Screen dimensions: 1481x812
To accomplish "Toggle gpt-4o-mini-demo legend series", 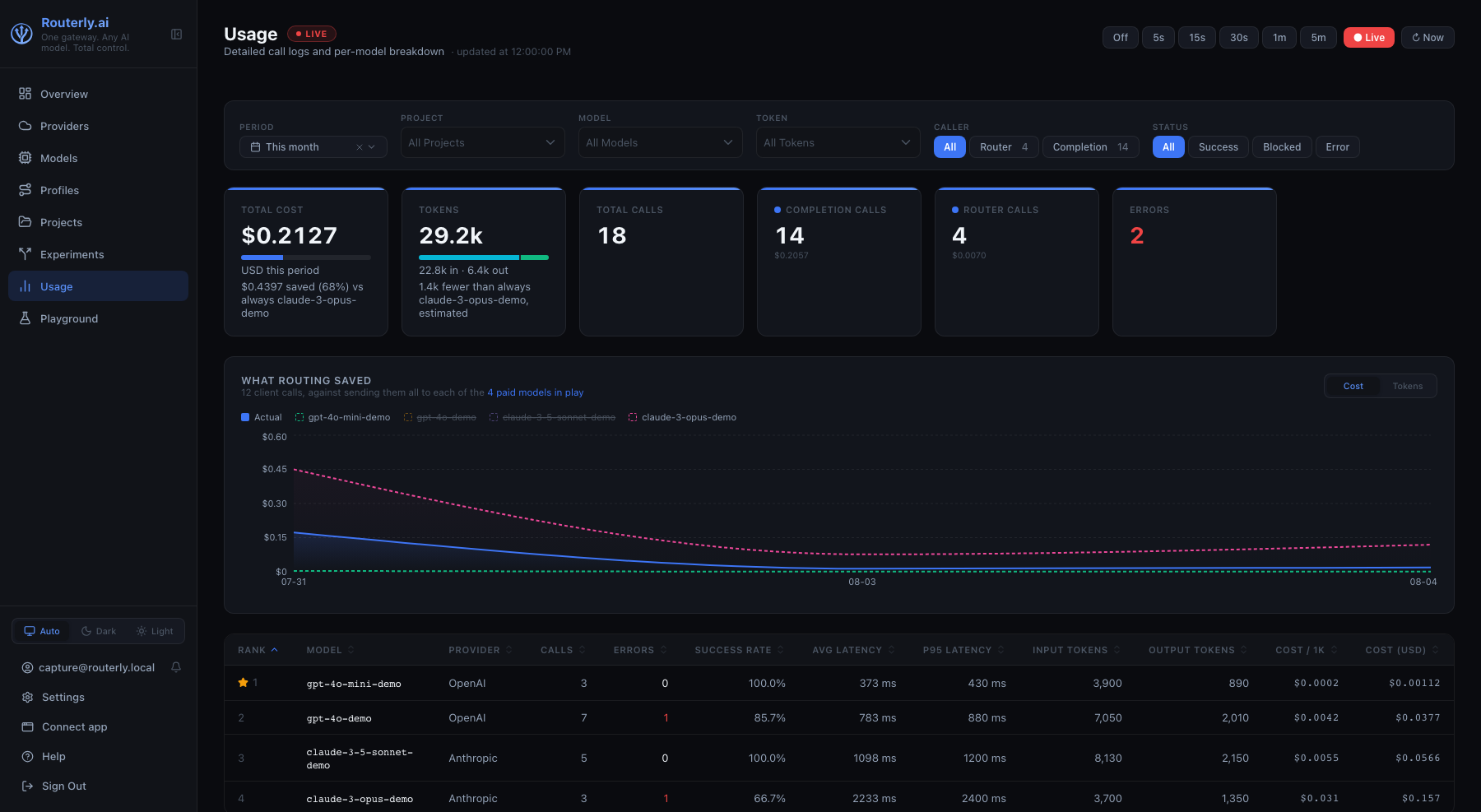I will 343,417.
